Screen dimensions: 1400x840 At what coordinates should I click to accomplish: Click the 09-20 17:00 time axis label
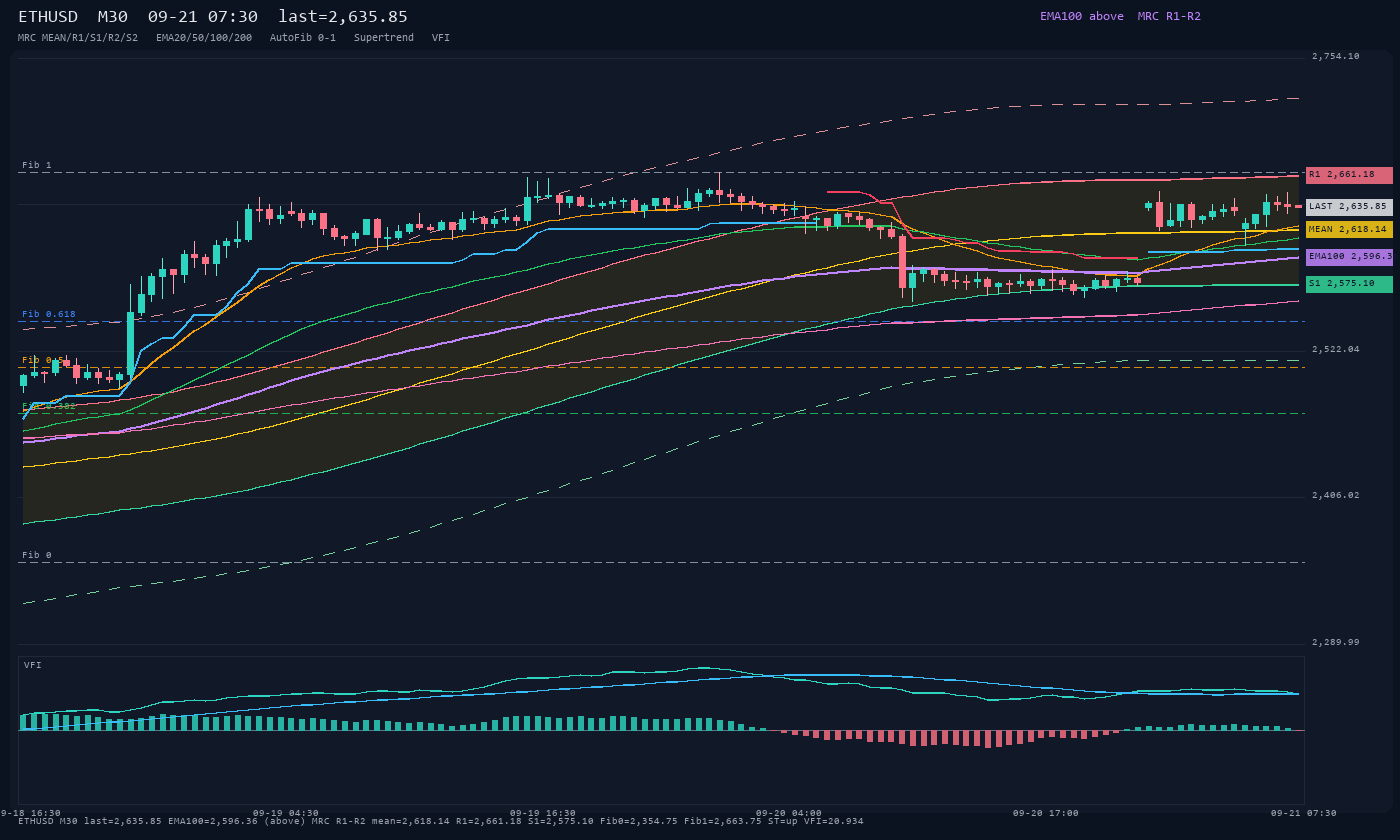point(1046,813)
